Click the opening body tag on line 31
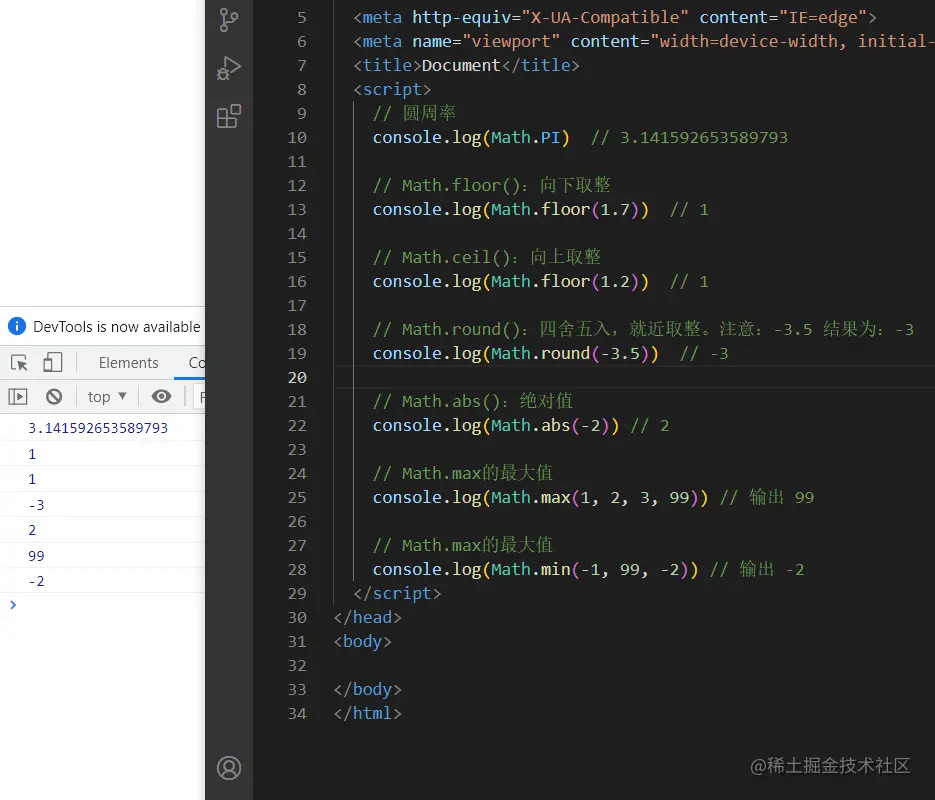This screenshot has width=935, height=800. coord(363,641)
